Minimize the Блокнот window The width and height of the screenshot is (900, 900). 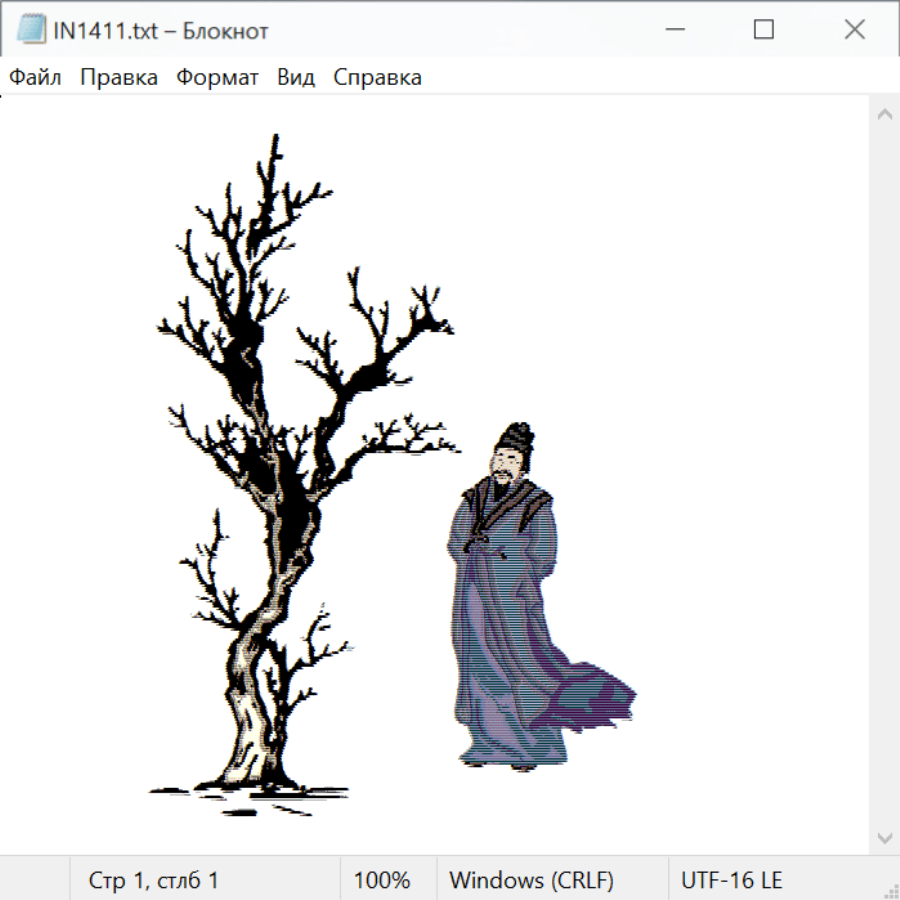(x=673, y=30)
